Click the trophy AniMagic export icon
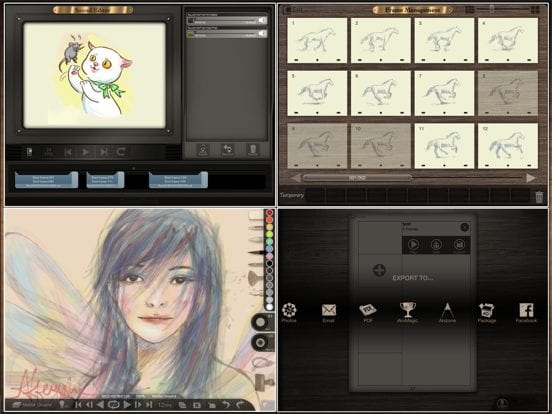552x414 pixels. [x=408, y=313]
